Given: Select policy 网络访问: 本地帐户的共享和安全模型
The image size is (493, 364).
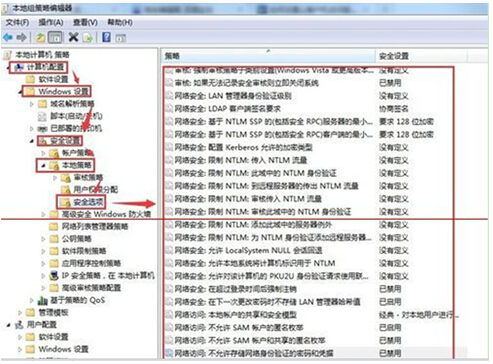Looking at the screenshot, I should click(x=236, y=315).
